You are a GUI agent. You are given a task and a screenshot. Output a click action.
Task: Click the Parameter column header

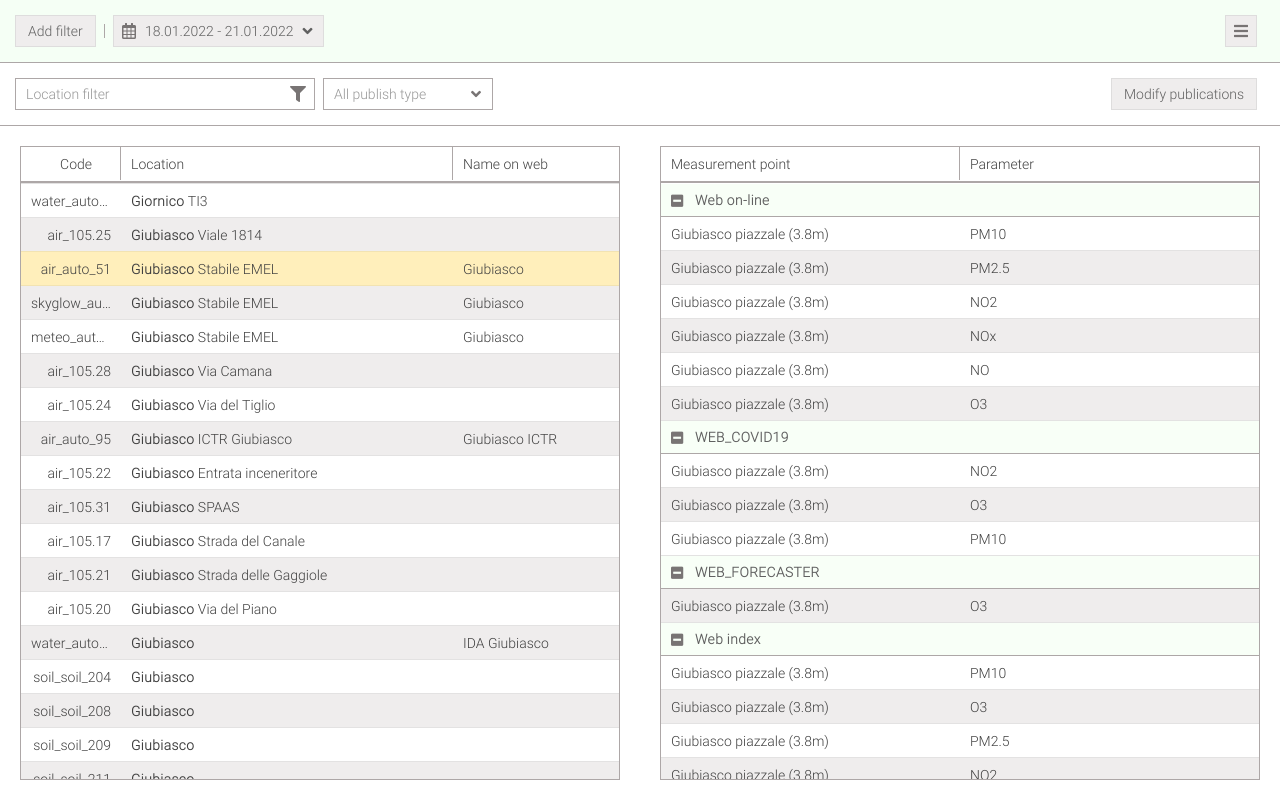click(x=1109, y=164)
